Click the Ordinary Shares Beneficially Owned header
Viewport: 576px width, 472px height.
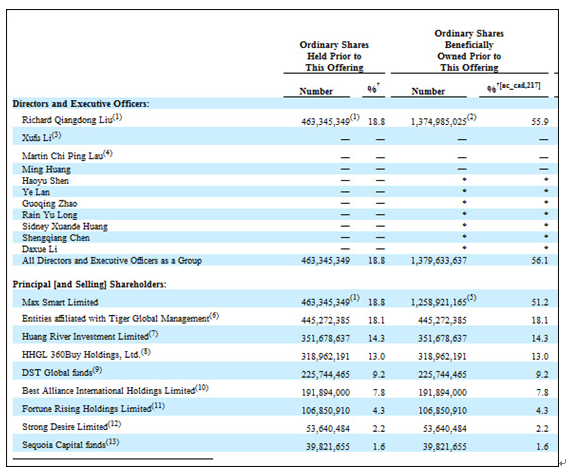point(469,50)
